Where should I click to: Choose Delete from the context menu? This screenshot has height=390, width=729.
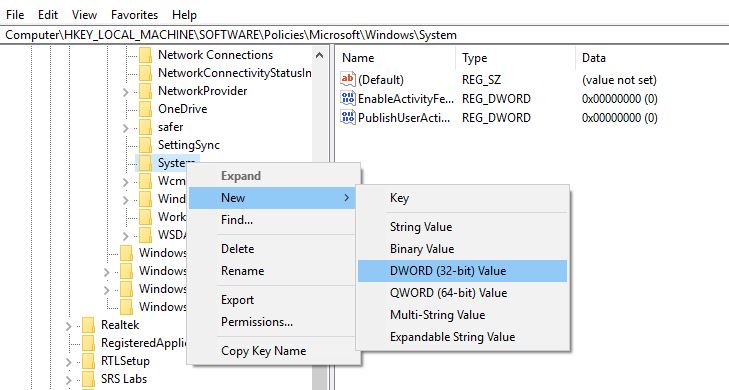[x=273, y=249]
